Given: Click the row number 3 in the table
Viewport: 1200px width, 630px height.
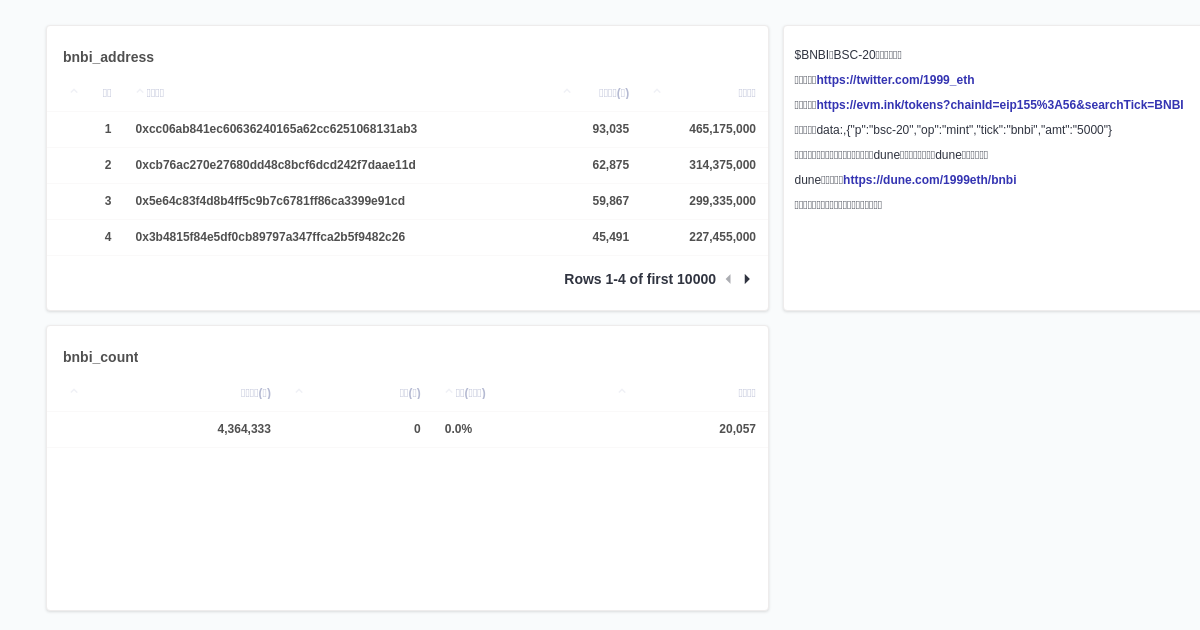Looking at the screenshot, I should [x=108, y=201].
